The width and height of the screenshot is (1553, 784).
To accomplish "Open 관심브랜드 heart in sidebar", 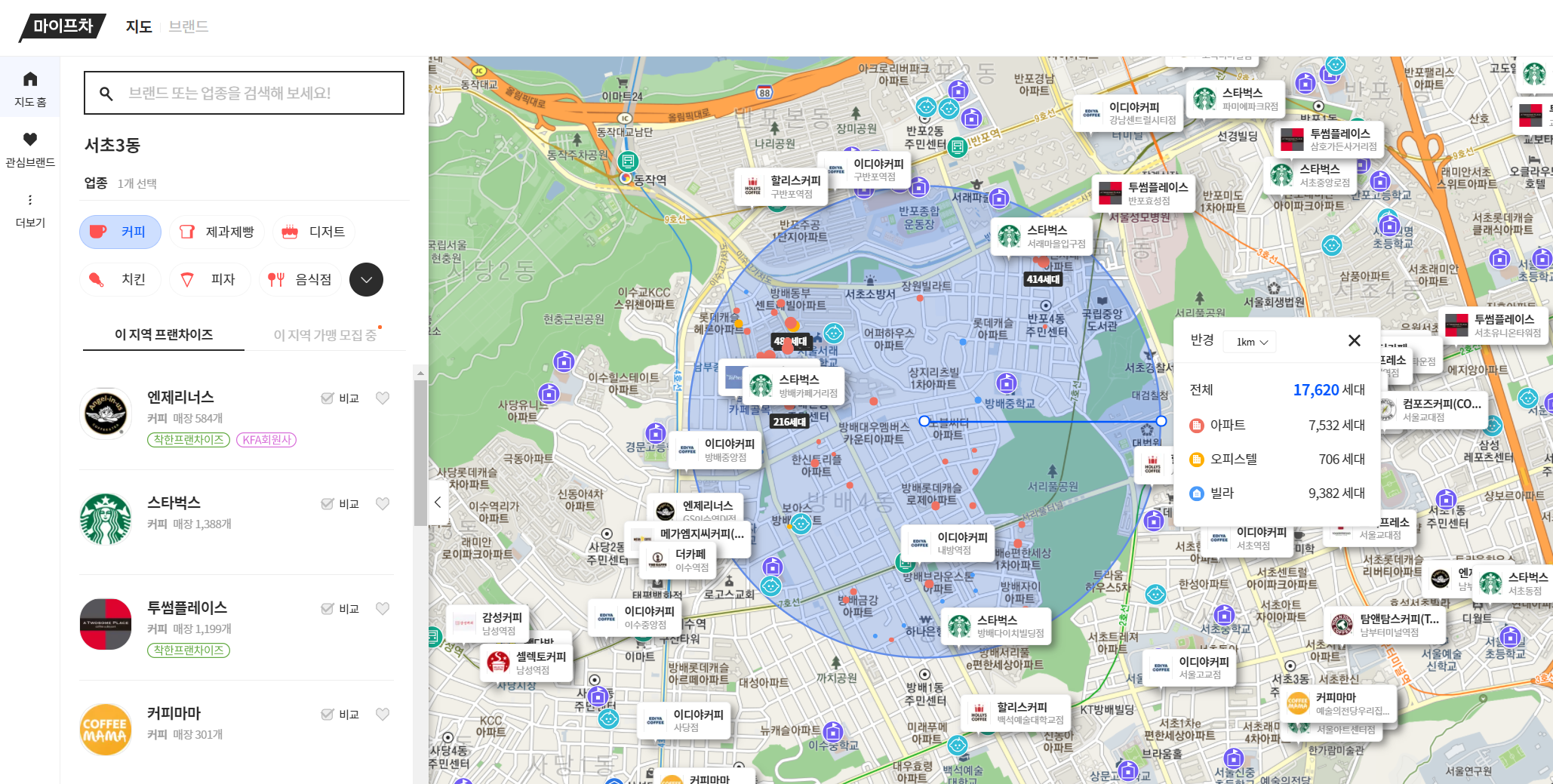I will (30, 149).
